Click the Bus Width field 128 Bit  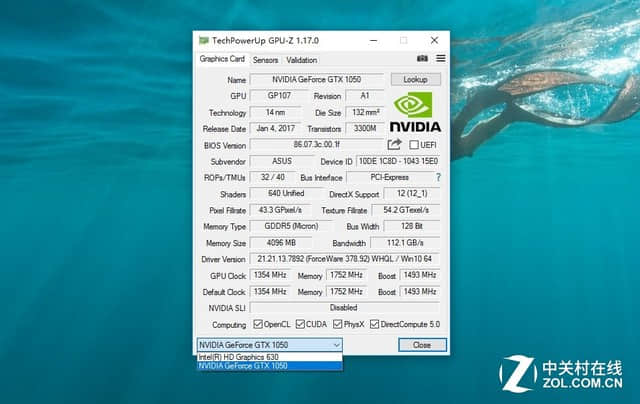click(412, 226)
